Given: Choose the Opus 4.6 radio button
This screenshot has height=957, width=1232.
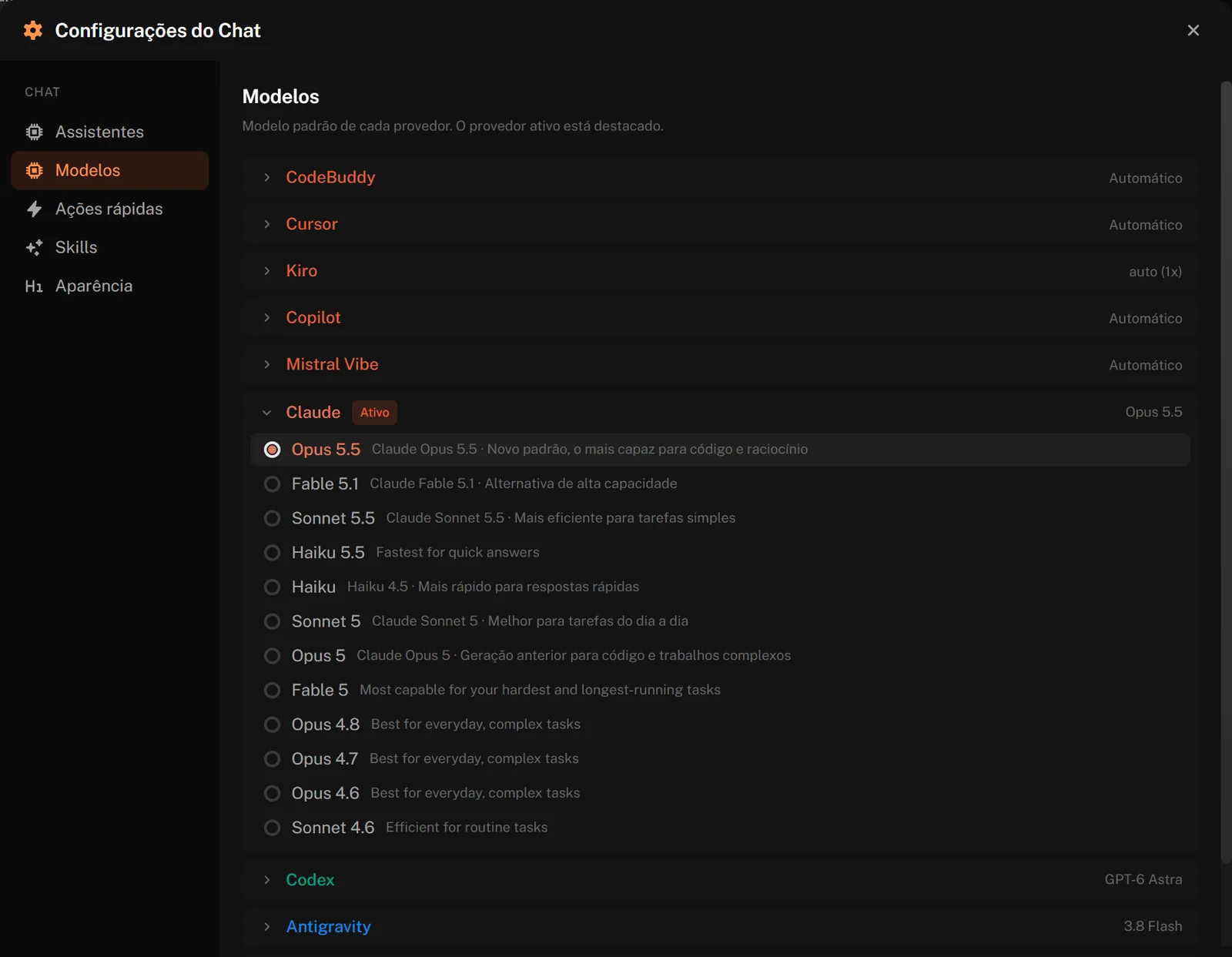Looking at the screenshot, I should coord(272,794).
